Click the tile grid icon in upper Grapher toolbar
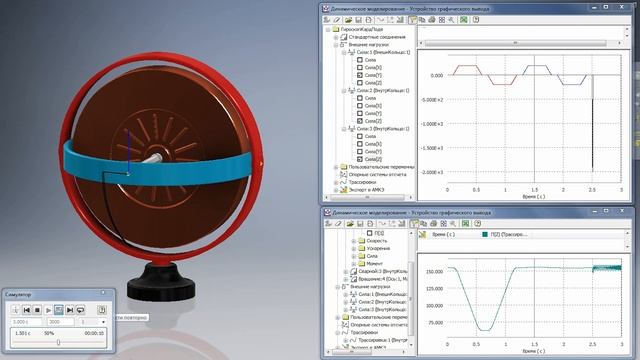Screen dimensions: 640x360 (442, 20)
